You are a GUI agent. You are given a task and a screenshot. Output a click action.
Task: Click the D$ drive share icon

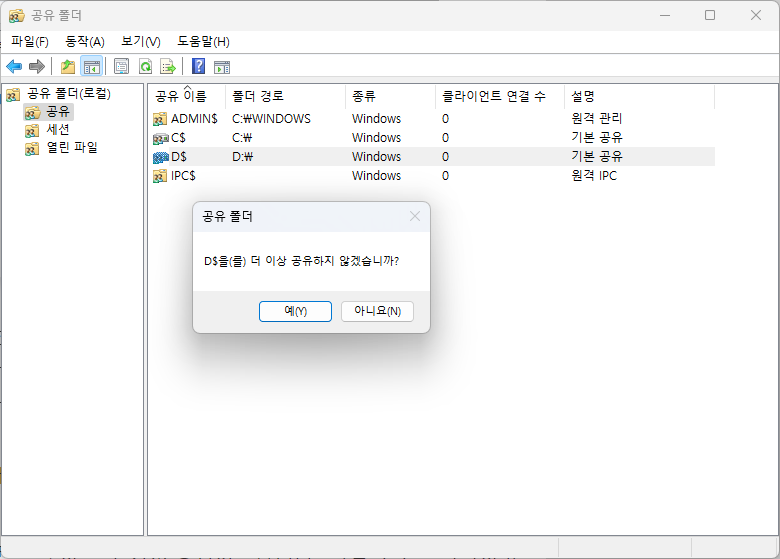(x=161, y=157)
